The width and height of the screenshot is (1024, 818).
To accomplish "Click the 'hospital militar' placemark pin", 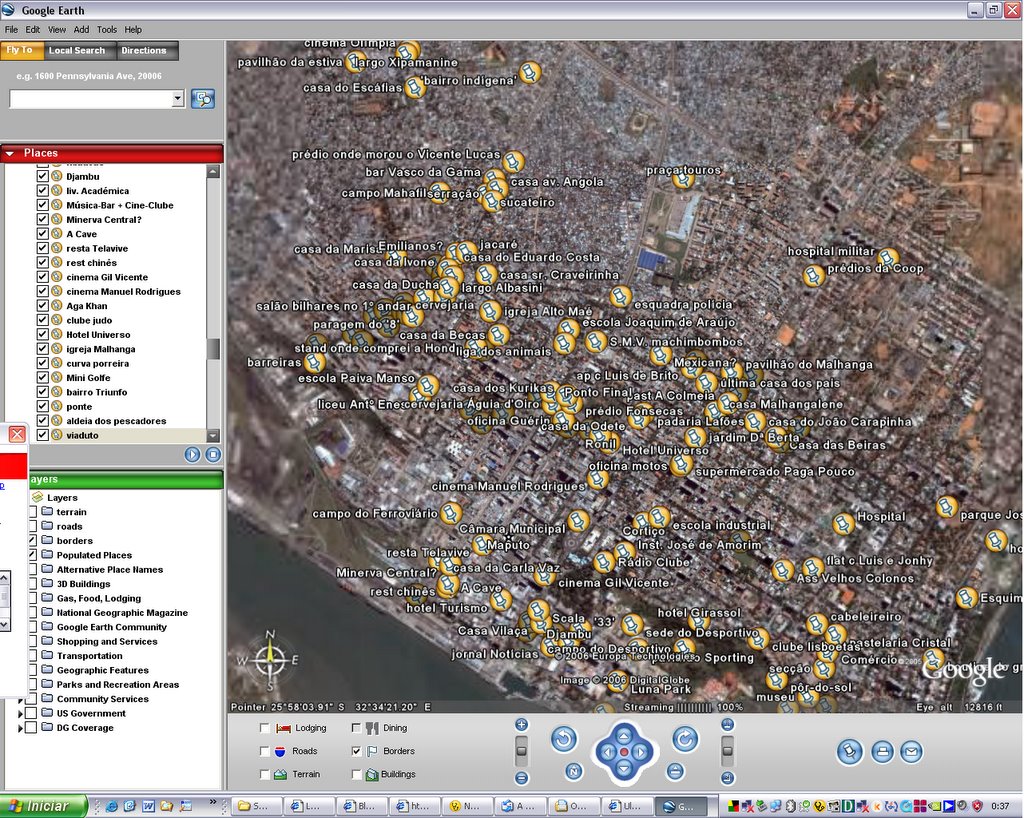I will tap(888, 258).
